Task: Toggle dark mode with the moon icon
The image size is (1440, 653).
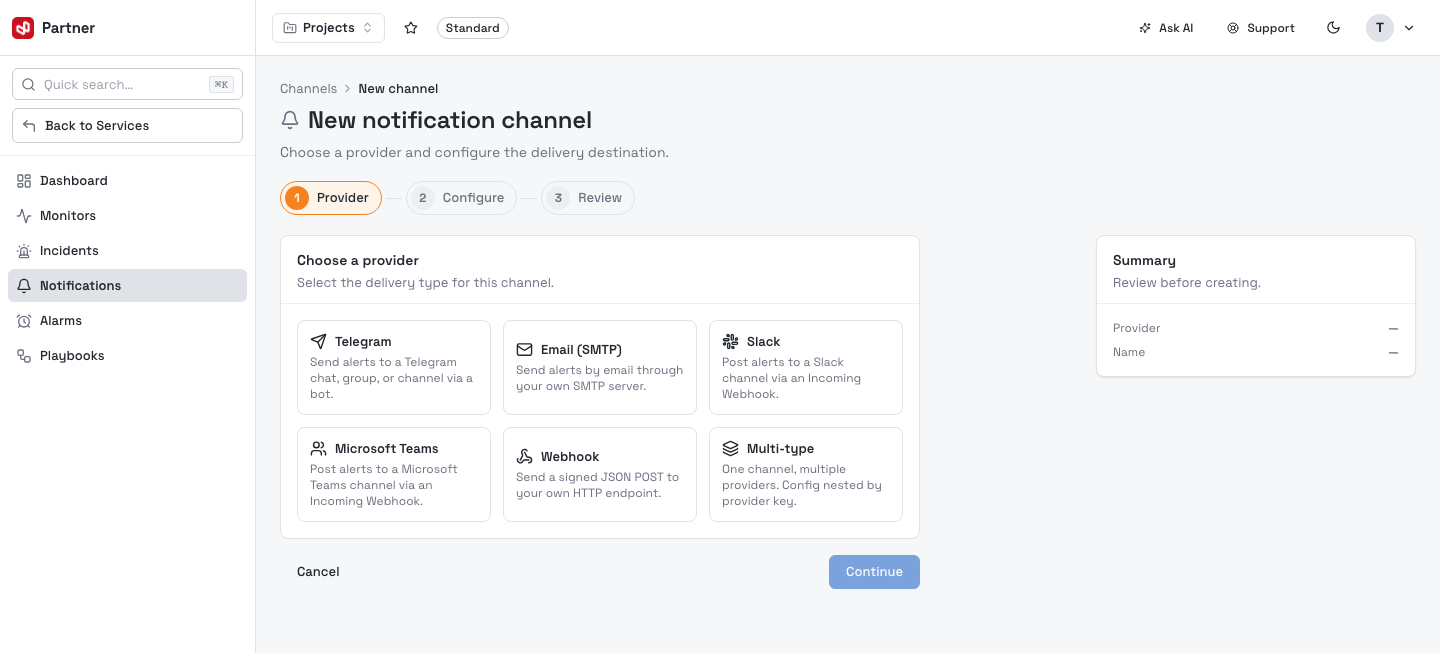Action: click(x=1333, y=28)
